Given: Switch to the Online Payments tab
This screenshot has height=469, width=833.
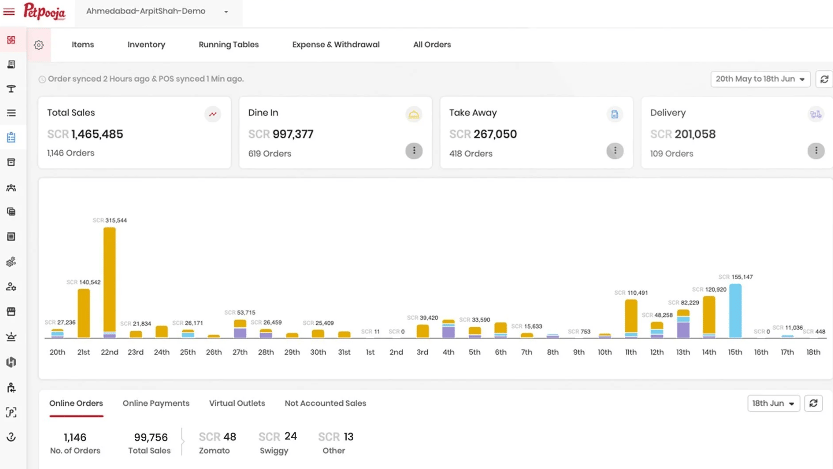Looking at the screenshot, I should tap(156, 403).
